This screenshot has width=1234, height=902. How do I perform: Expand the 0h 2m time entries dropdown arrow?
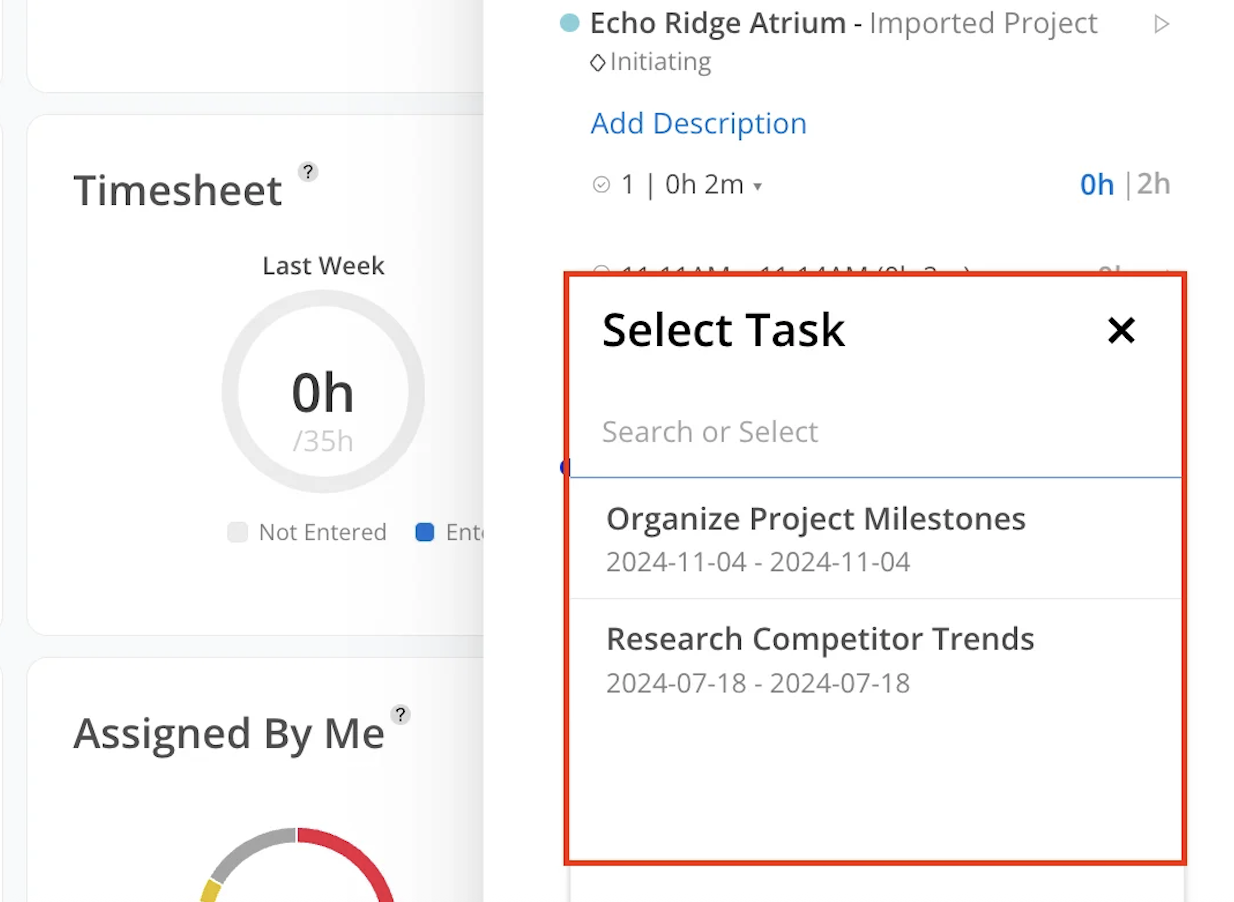tap(757, 187)
